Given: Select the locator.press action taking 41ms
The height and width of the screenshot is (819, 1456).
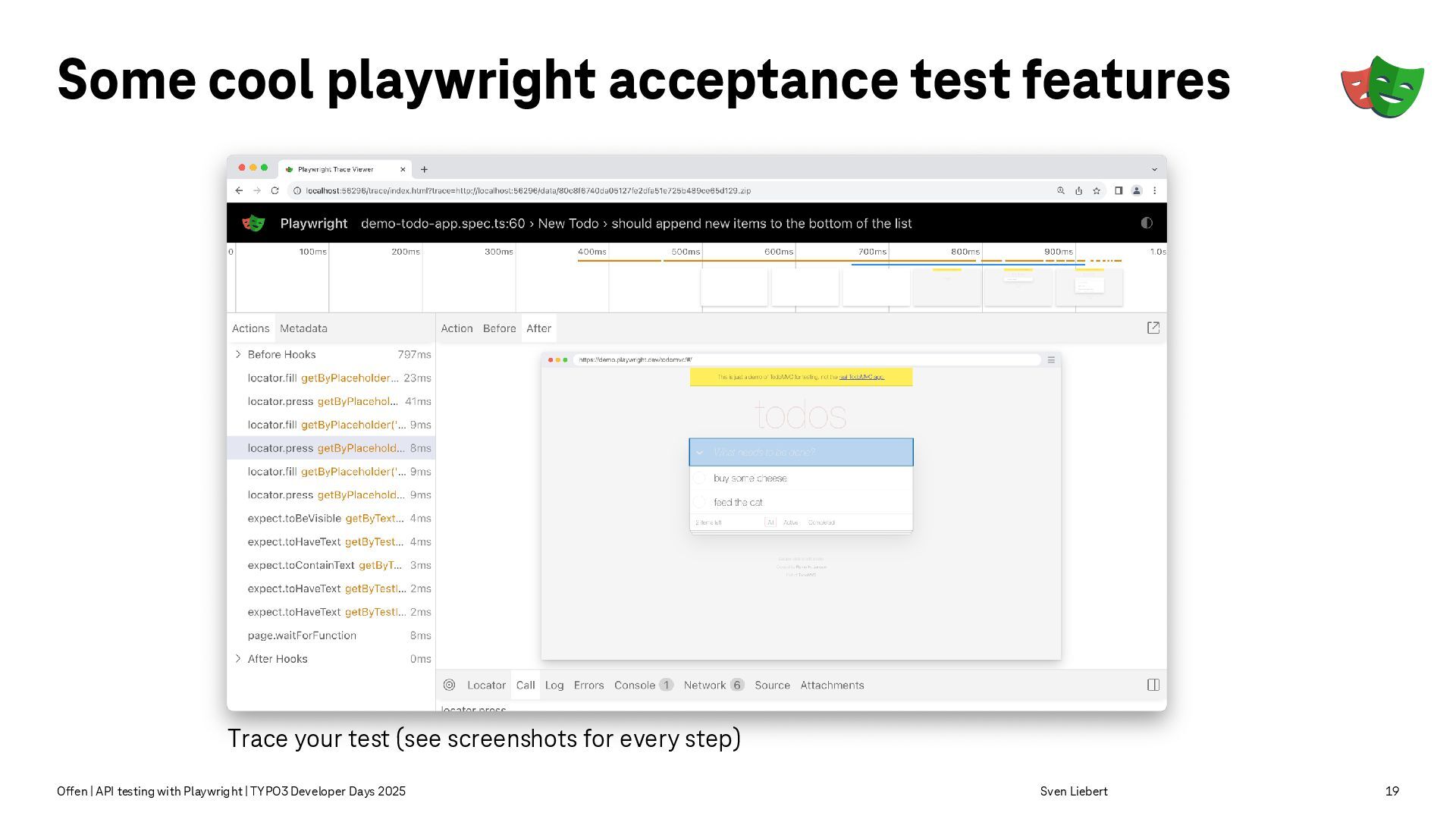Looking at the screenshot, I should pos(331,401).
